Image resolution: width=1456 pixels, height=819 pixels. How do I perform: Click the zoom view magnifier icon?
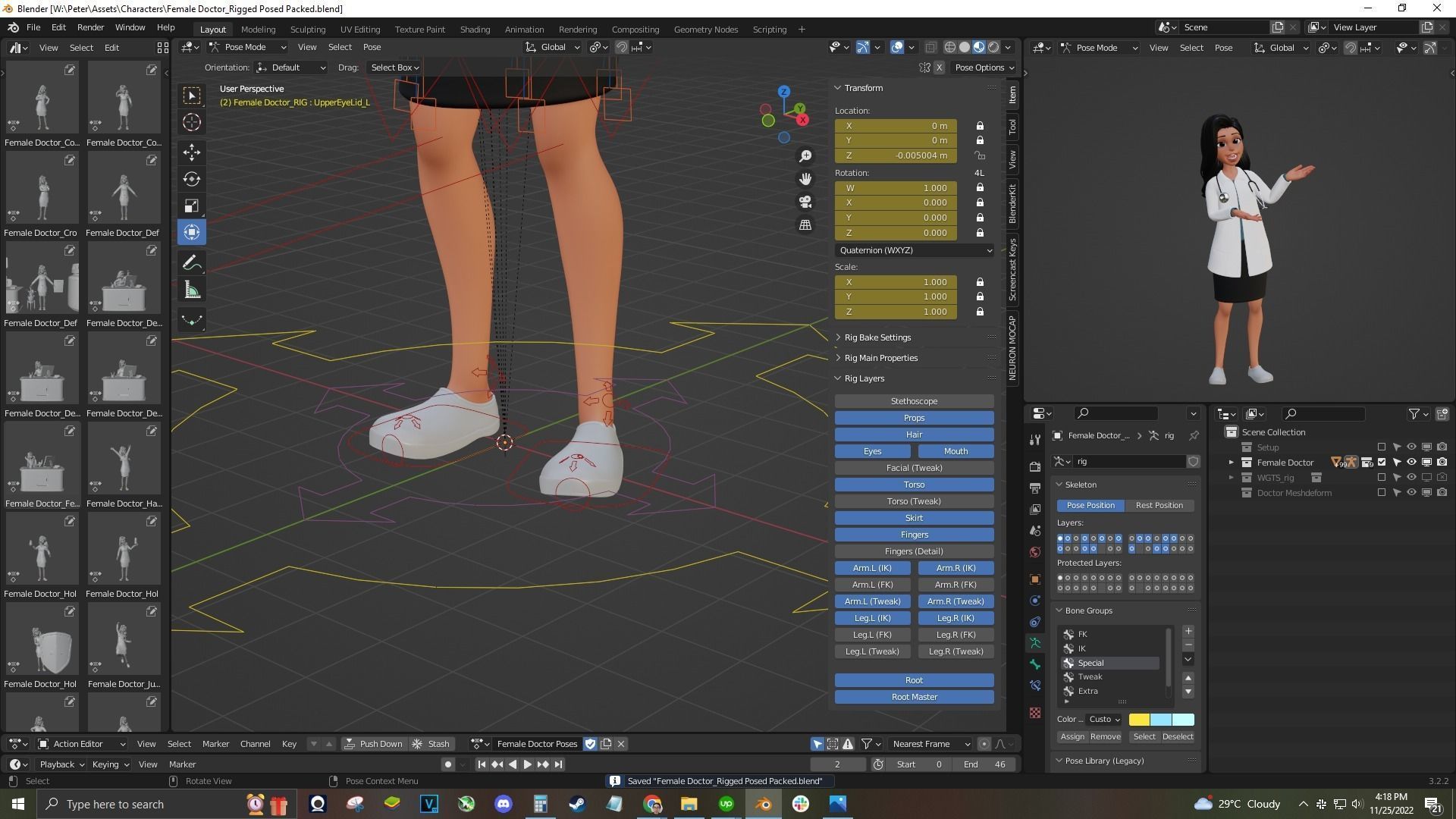click(805, 156)
